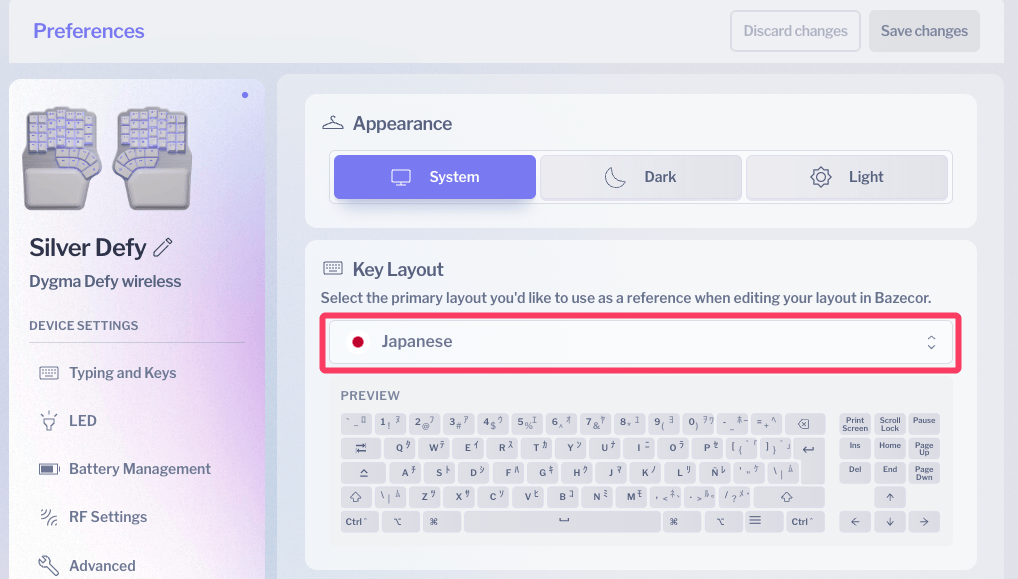Image resolution: width=1018 pixels, height=579 pixels.
Task: Open Typing and Keys settings
Action: 122,373
